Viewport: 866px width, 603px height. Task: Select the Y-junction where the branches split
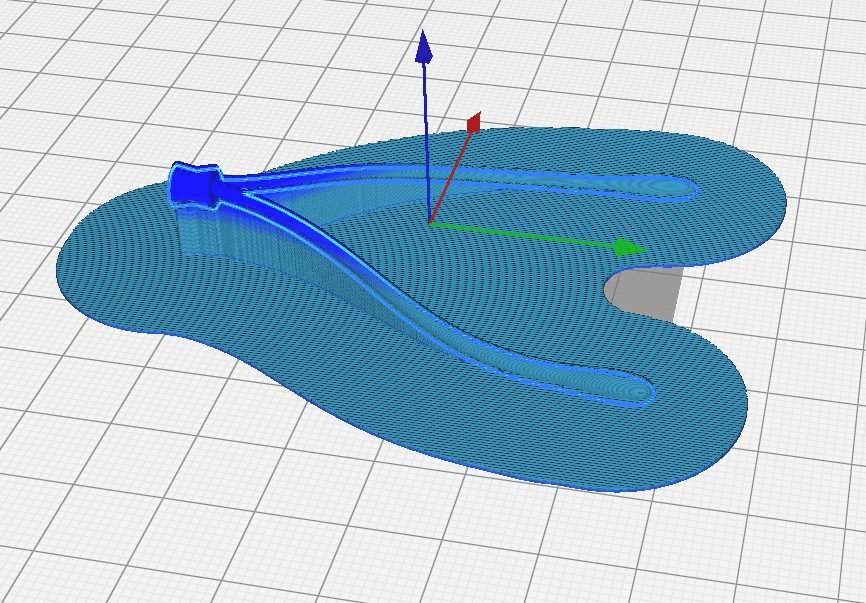click(243, 192)
